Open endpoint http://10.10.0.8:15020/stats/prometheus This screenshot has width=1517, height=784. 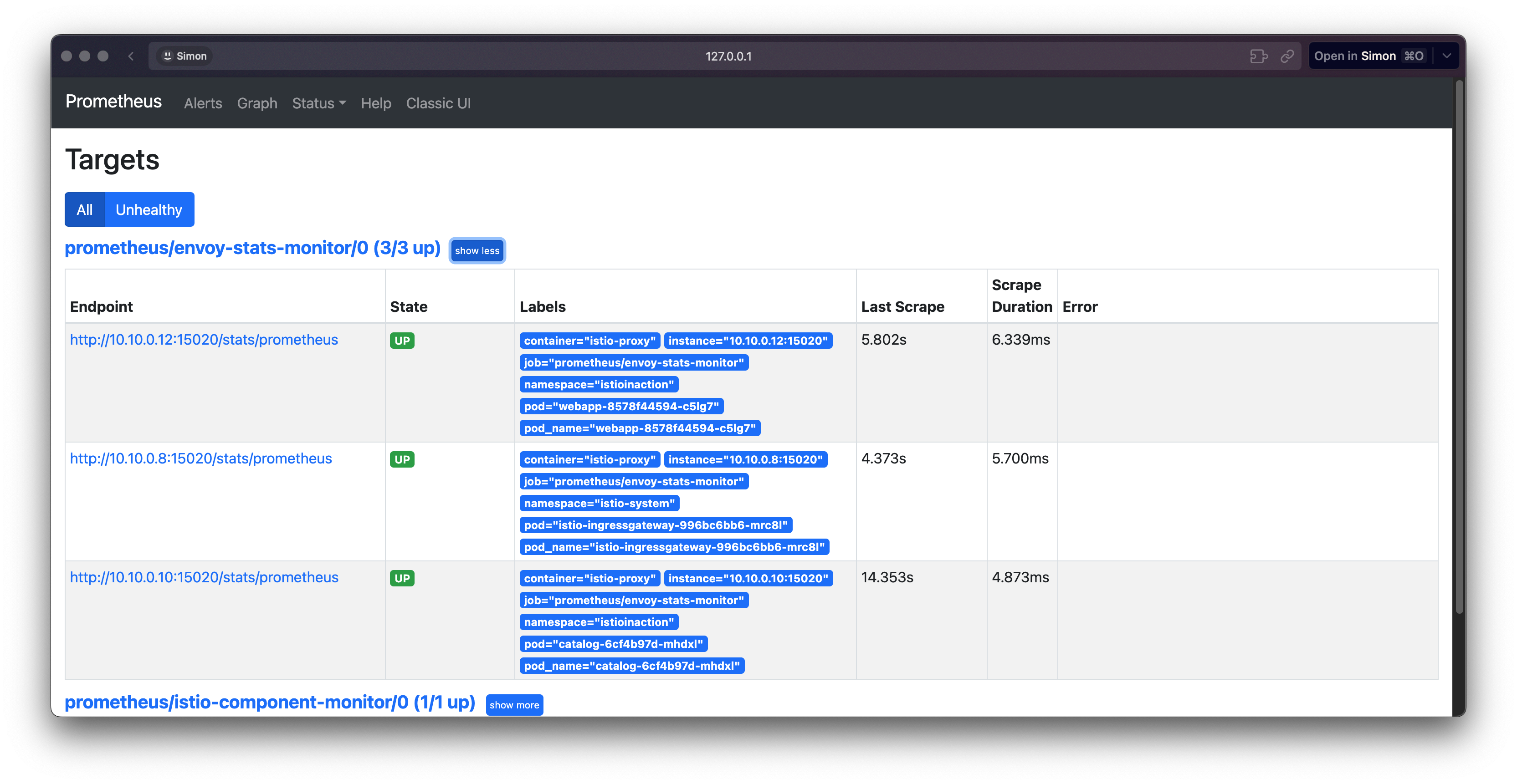[201, 458]
